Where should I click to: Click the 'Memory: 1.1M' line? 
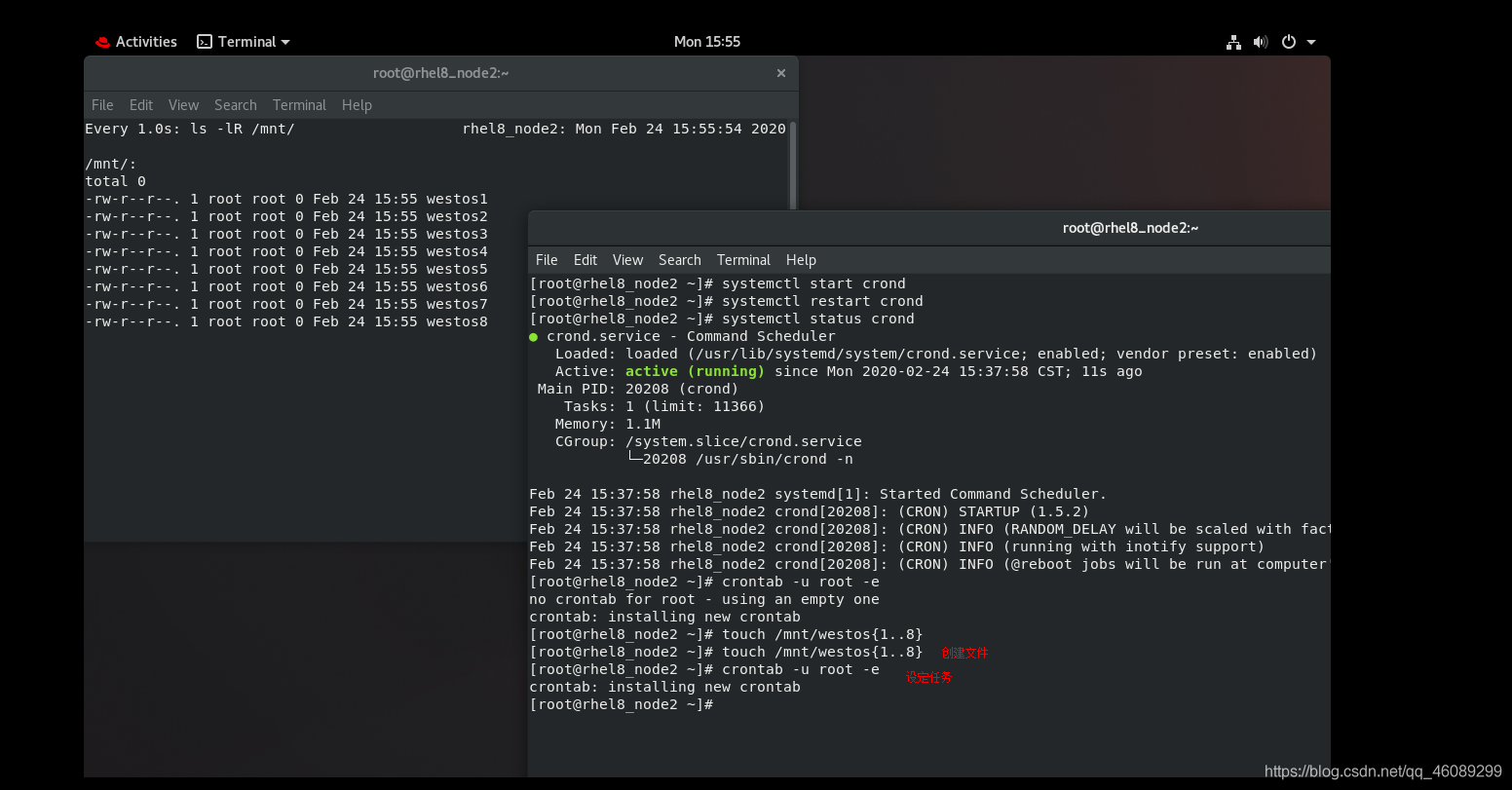point(608,424)
